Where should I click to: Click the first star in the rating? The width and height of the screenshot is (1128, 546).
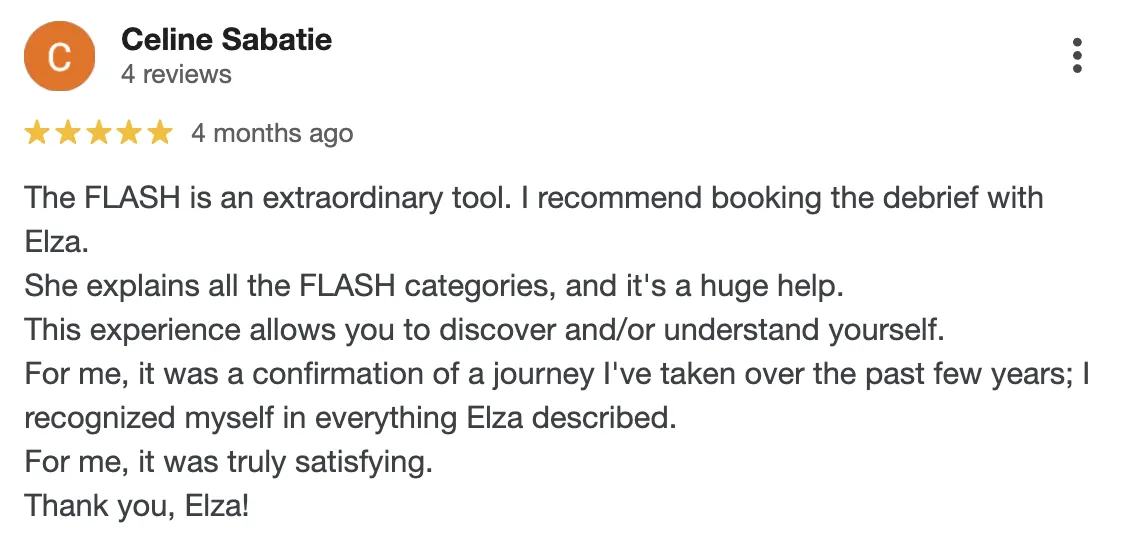(36, 133)
